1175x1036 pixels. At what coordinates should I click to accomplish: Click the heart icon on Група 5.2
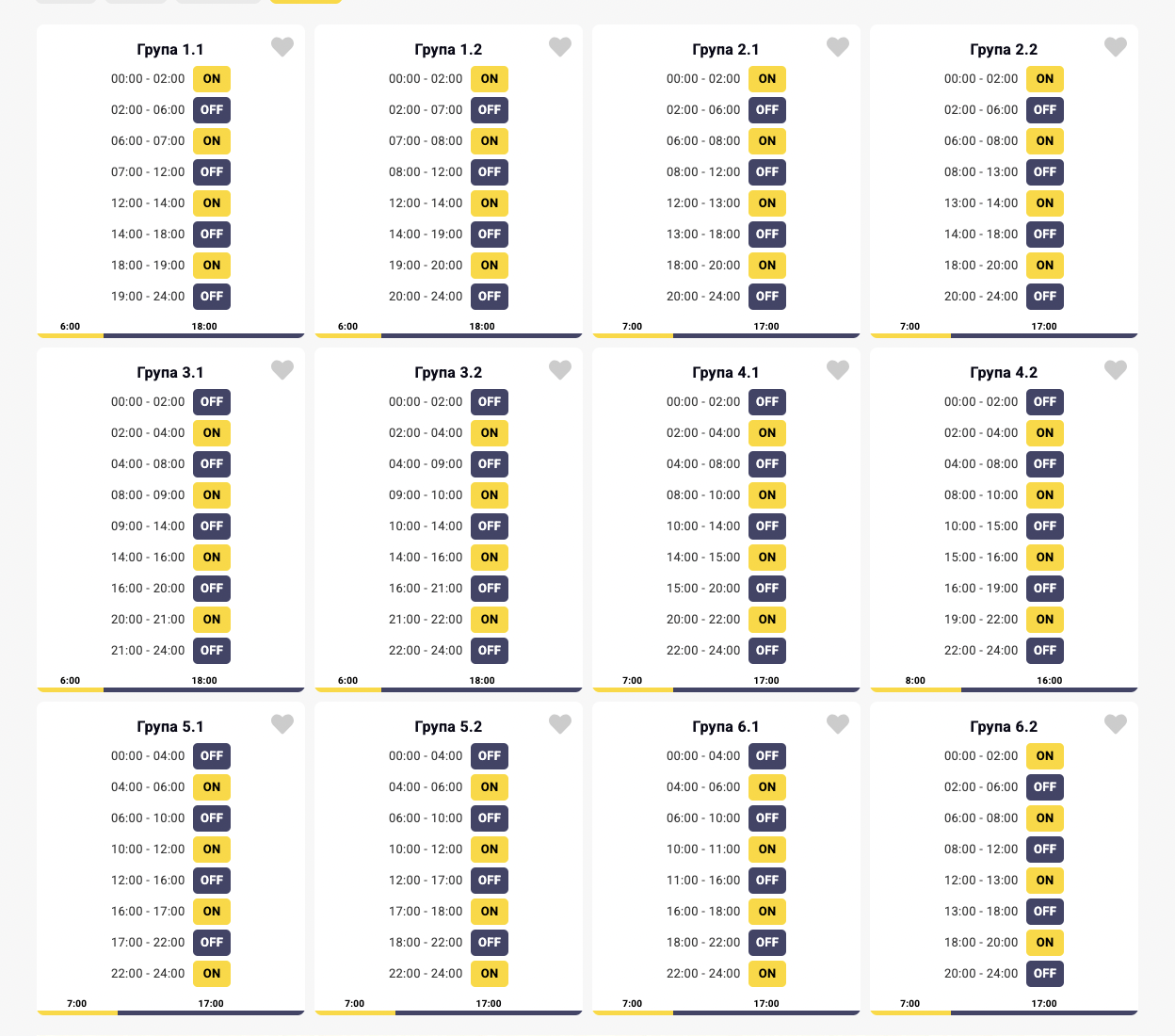560,724
